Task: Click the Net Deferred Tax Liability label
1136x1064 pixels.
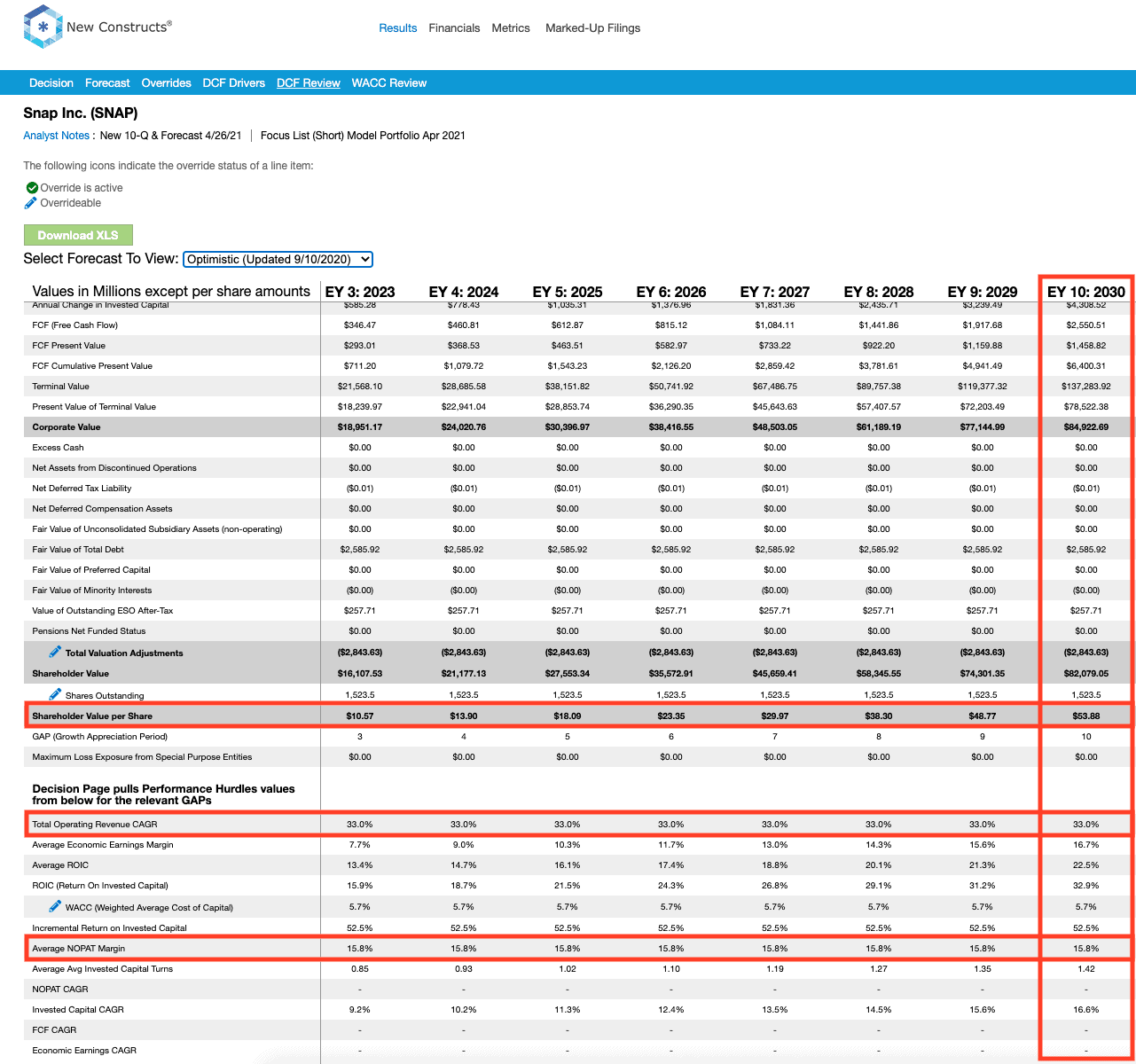Action: pyautogui.click(x=82, y=488)
